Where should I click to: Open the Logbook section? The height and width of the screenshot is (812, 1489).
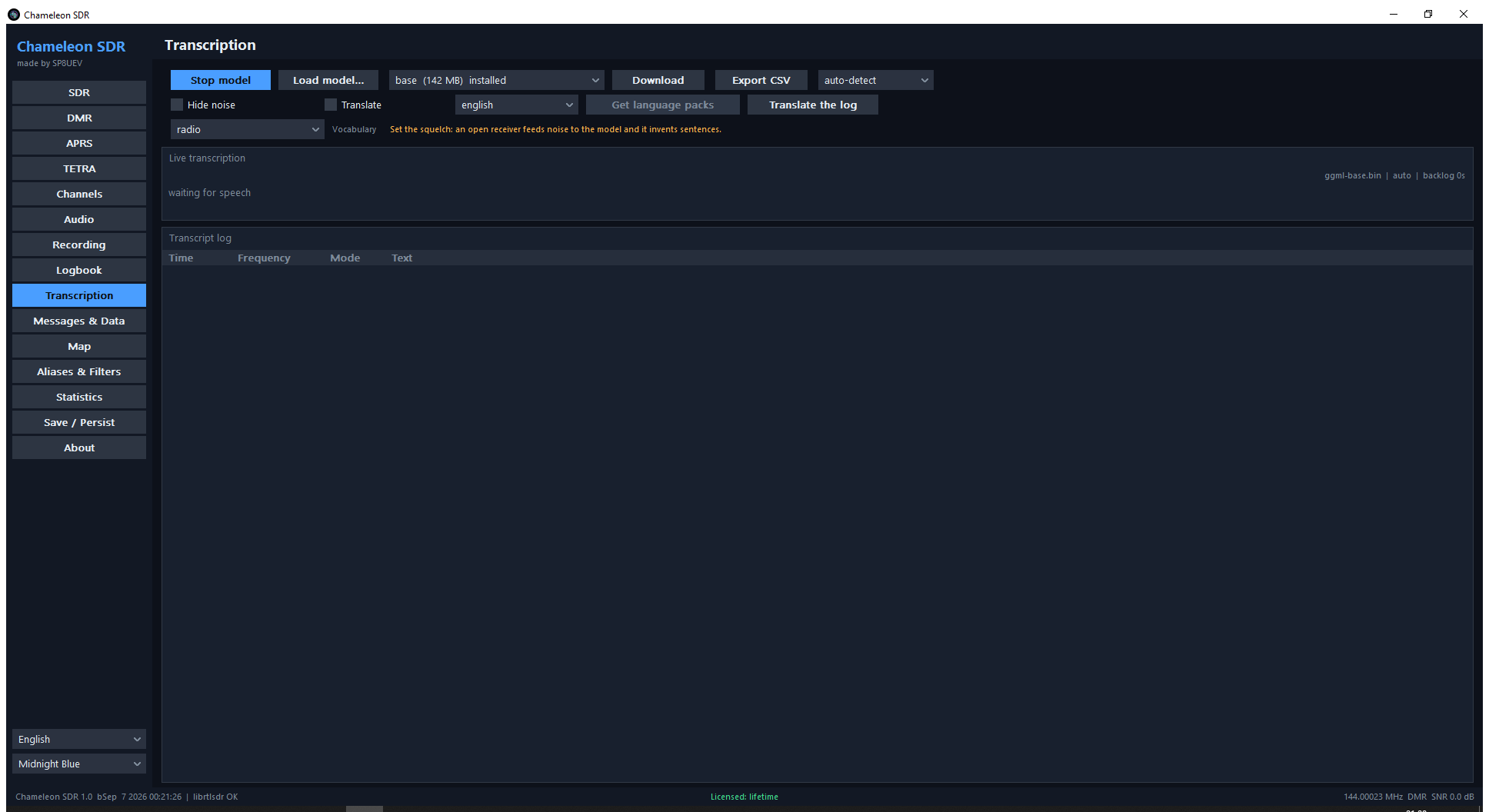point(79,270)
